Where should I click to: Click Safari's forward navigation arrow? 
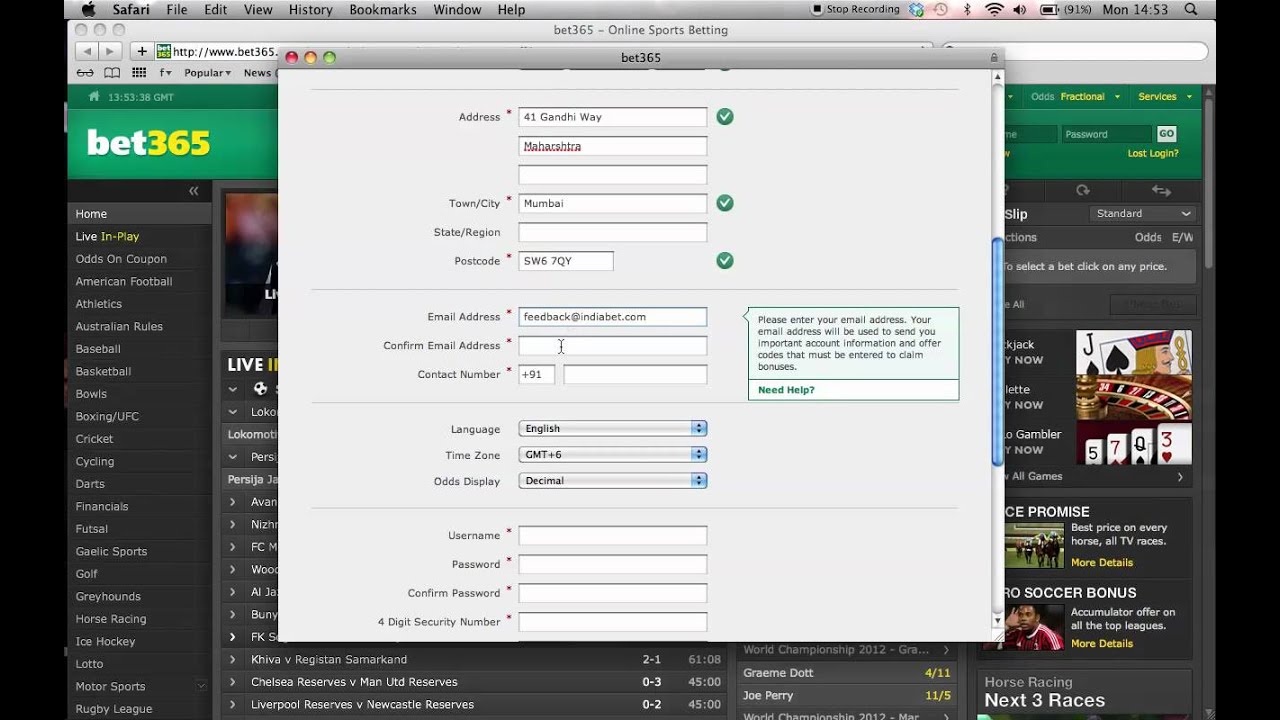pyautogui.click(x=110, y=51)
